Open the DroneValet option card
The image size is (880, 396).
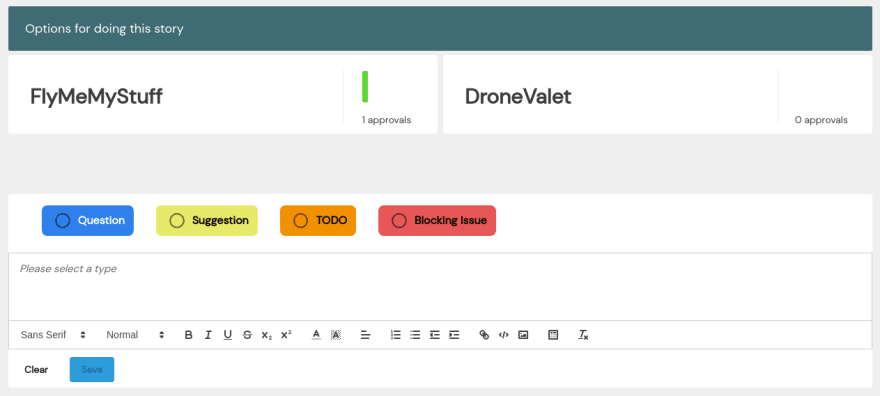(x=657, y=94)
